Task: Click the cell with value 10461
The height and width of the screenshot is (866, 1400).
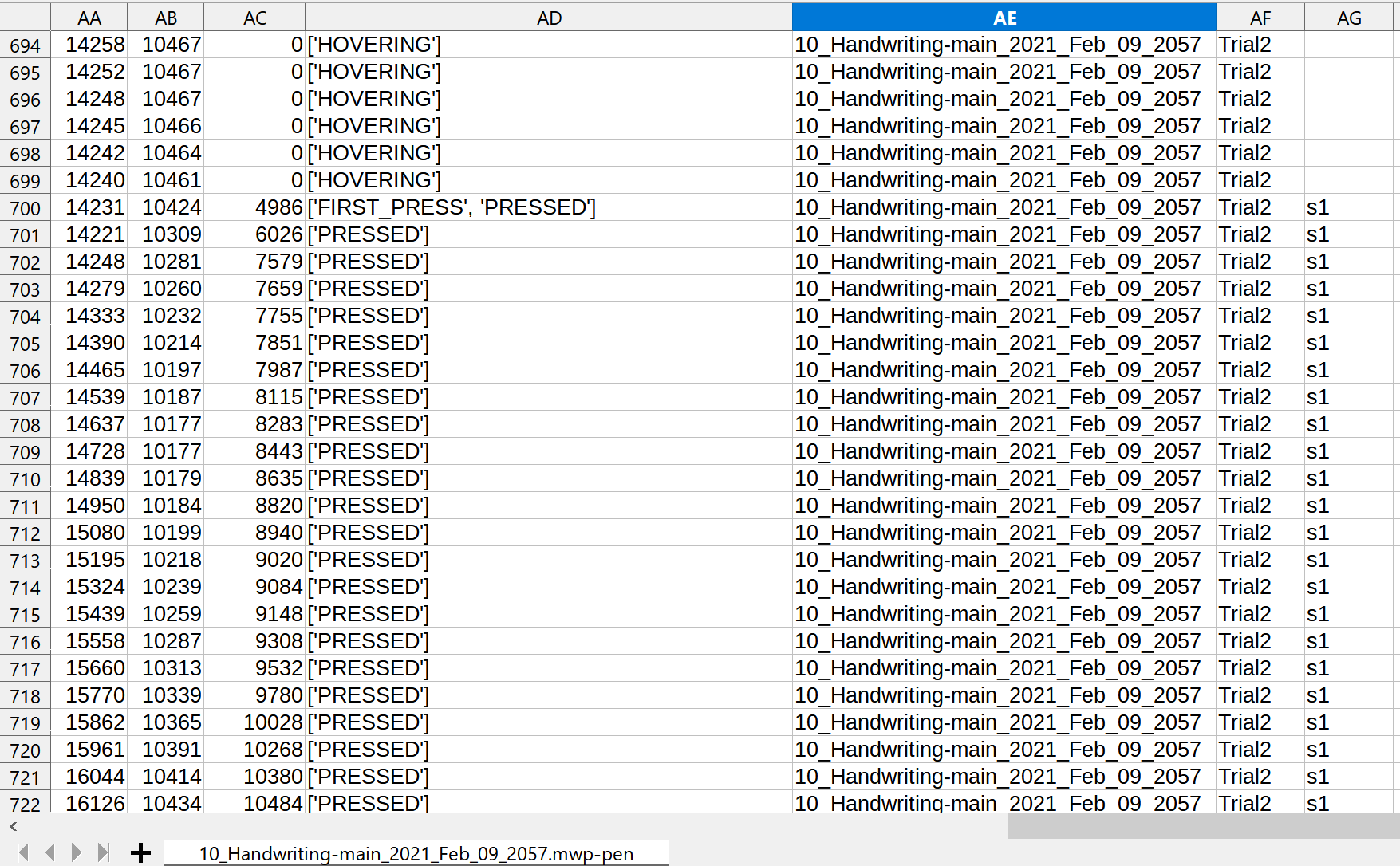Action: pyautogui.click(x=166, y=180)
